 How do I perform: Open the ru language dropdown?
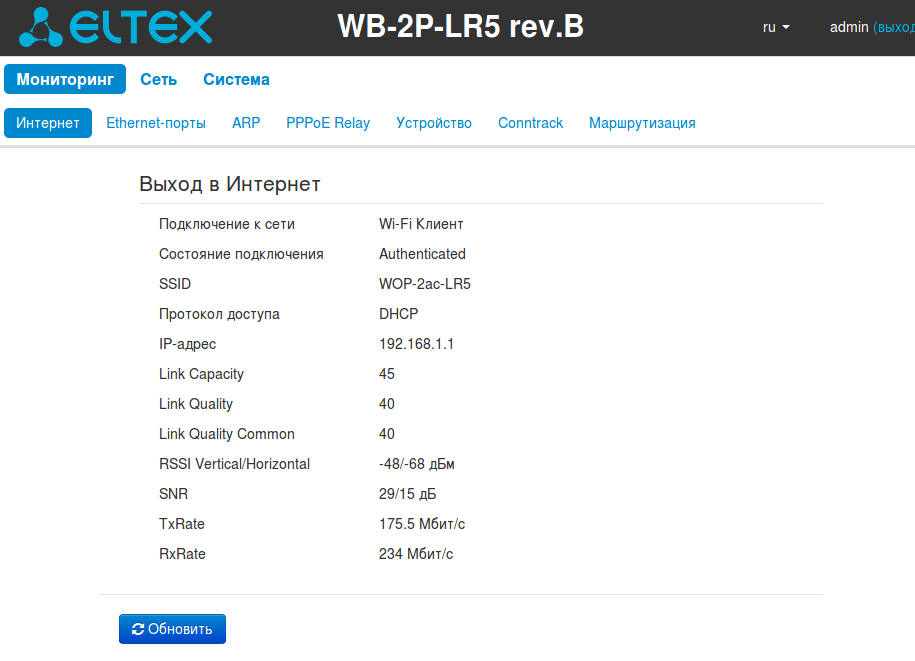[776, 27]
